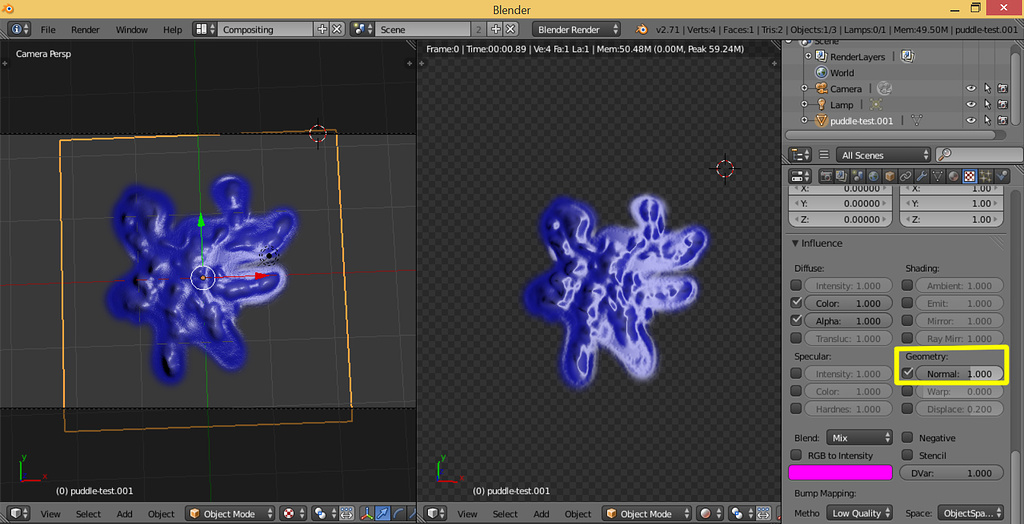Open the Window menu
1024x524 pixels.
[132, 29]
